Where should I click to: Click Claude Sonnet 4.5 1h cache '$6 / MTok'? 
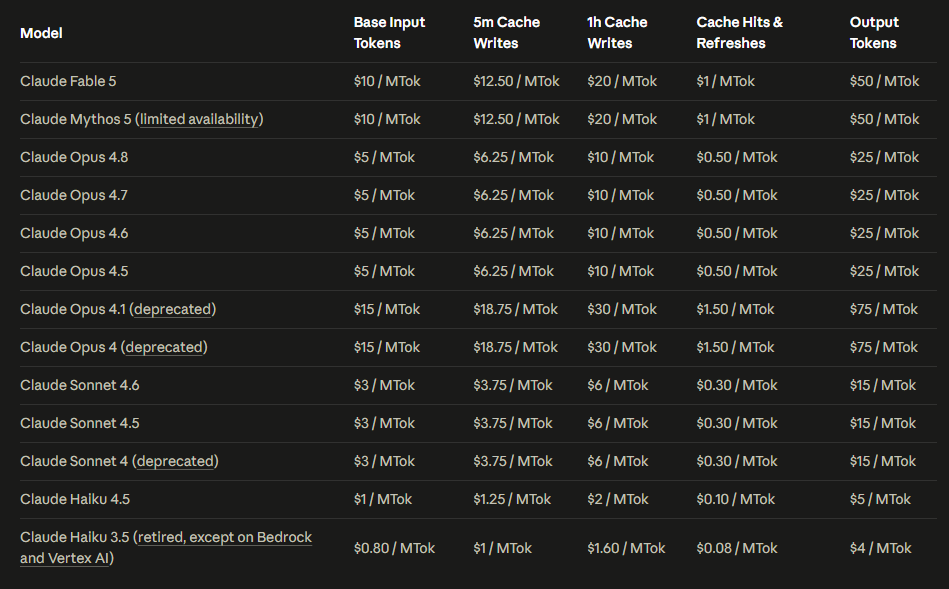pyautogui.click(x=617, y=423)
